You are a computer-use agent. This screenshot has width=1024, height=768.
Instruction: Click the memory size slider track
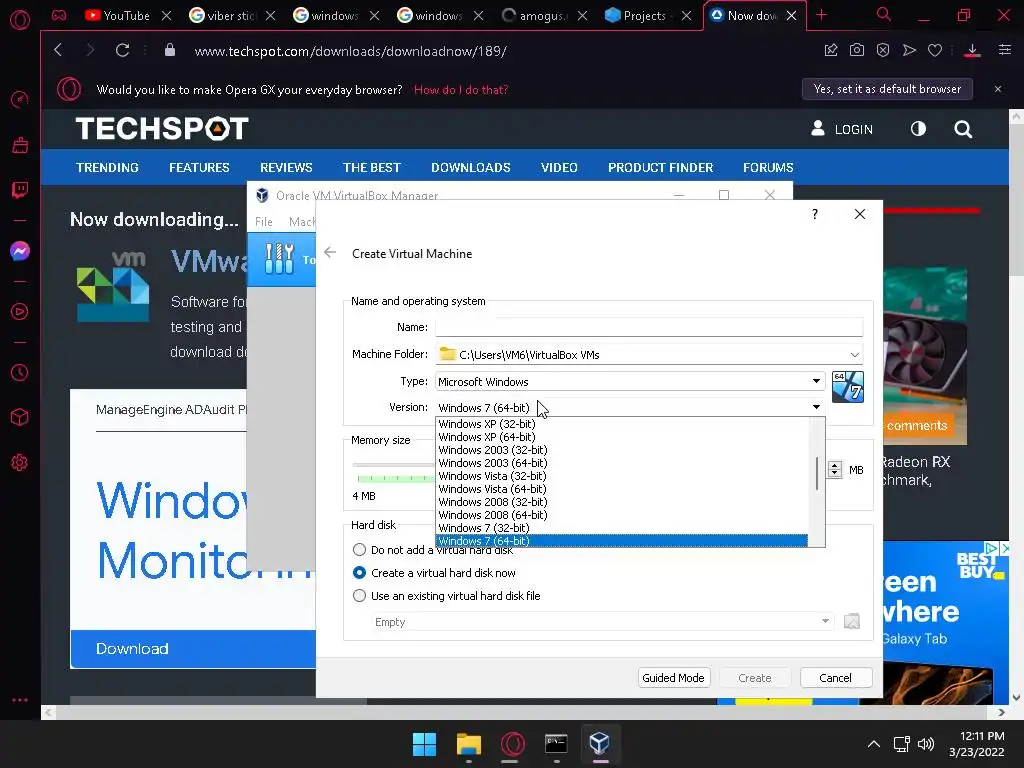click(394, 465)
